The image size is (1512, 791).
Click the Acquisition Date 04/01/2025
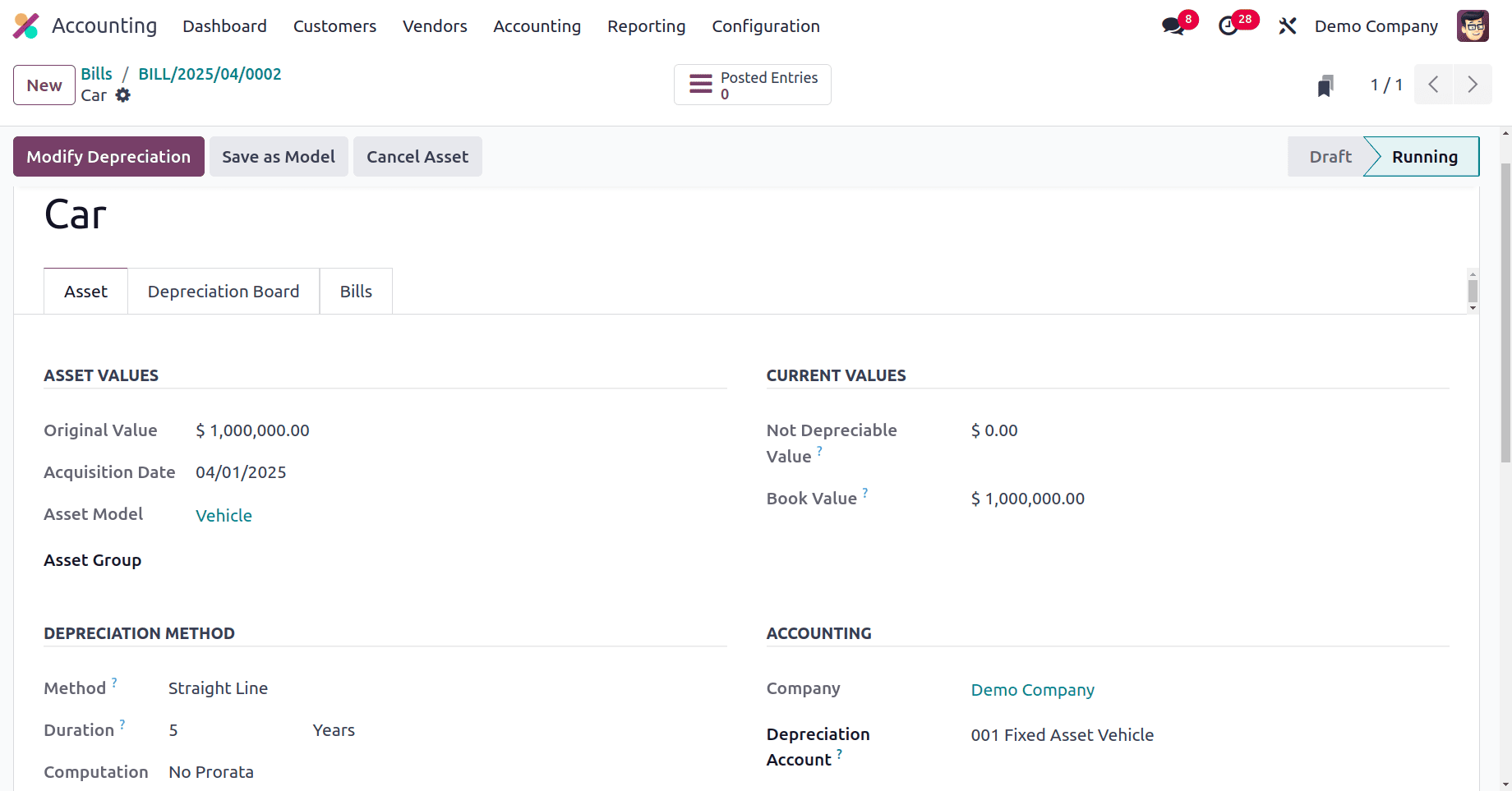(x=241, y=472)
